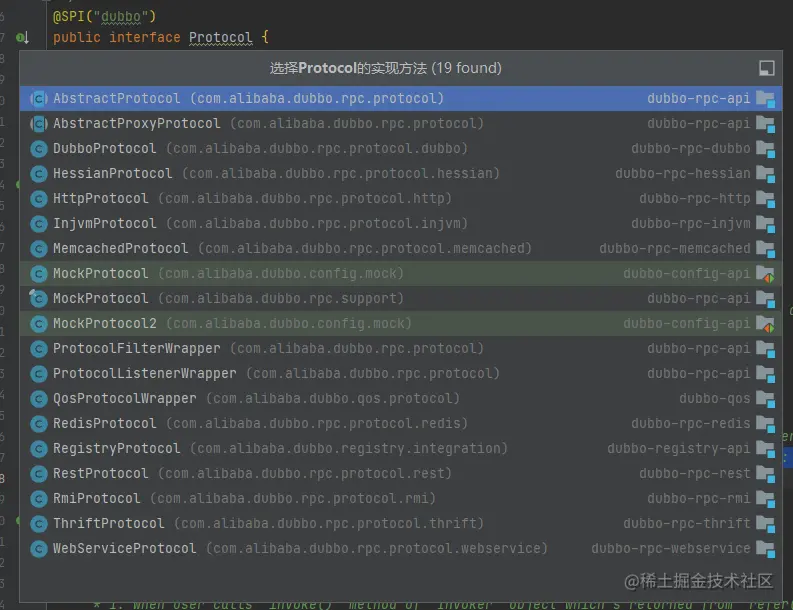Viewport: 793px width, 610px height.
Task: Select RedisProtocol entry
Action: [401, 423]
